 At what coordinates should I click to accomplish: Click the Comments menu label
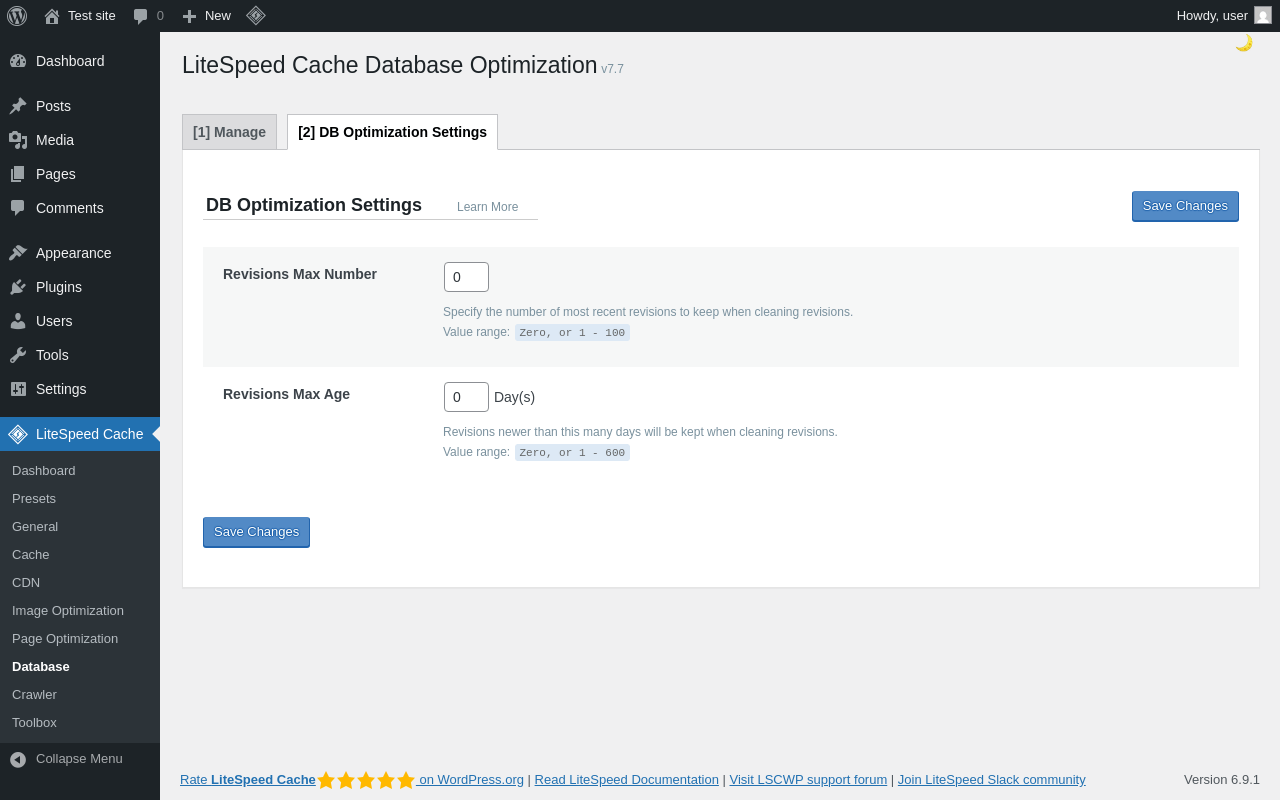(70, 208)
